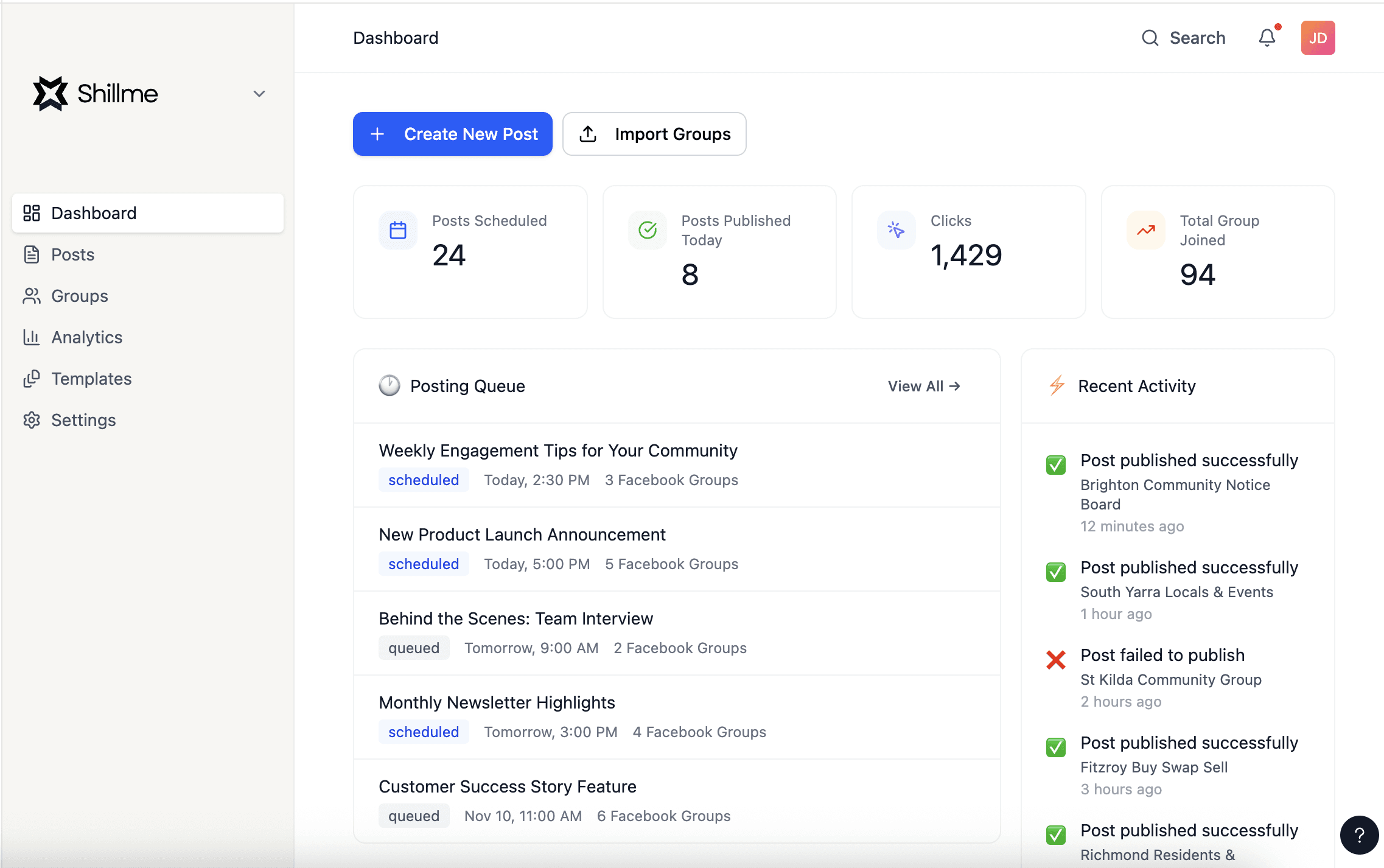Click the Posts Published Today checkmark icon
The width and height of the screenshot is (1384, 868).
tap(648, 230)
